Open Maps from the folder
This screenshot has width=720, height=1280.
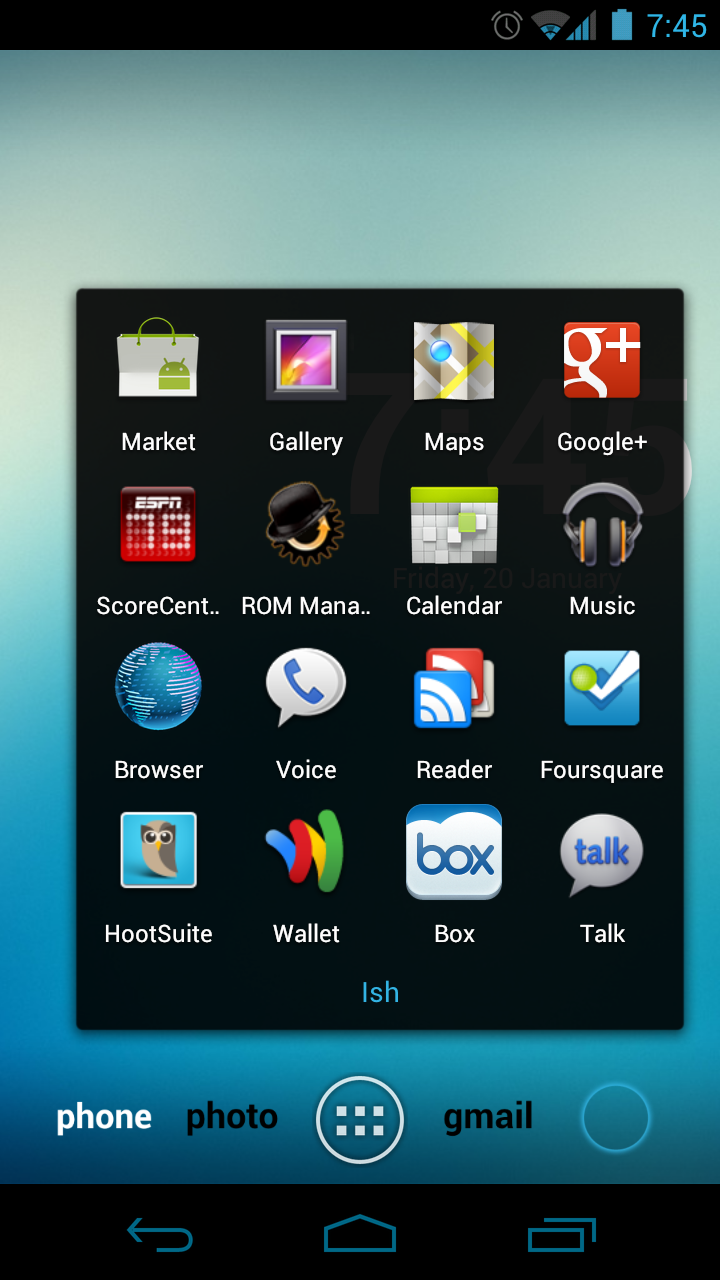454,361
